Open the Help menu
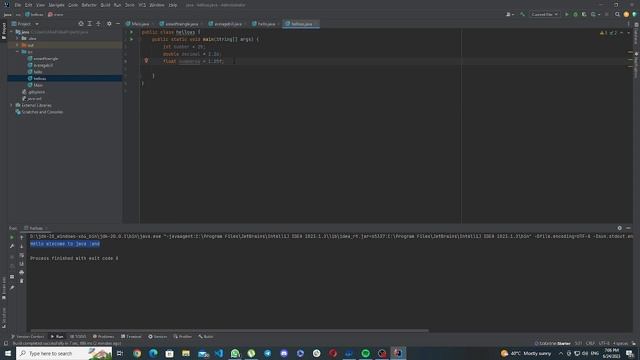 (173, 5)
